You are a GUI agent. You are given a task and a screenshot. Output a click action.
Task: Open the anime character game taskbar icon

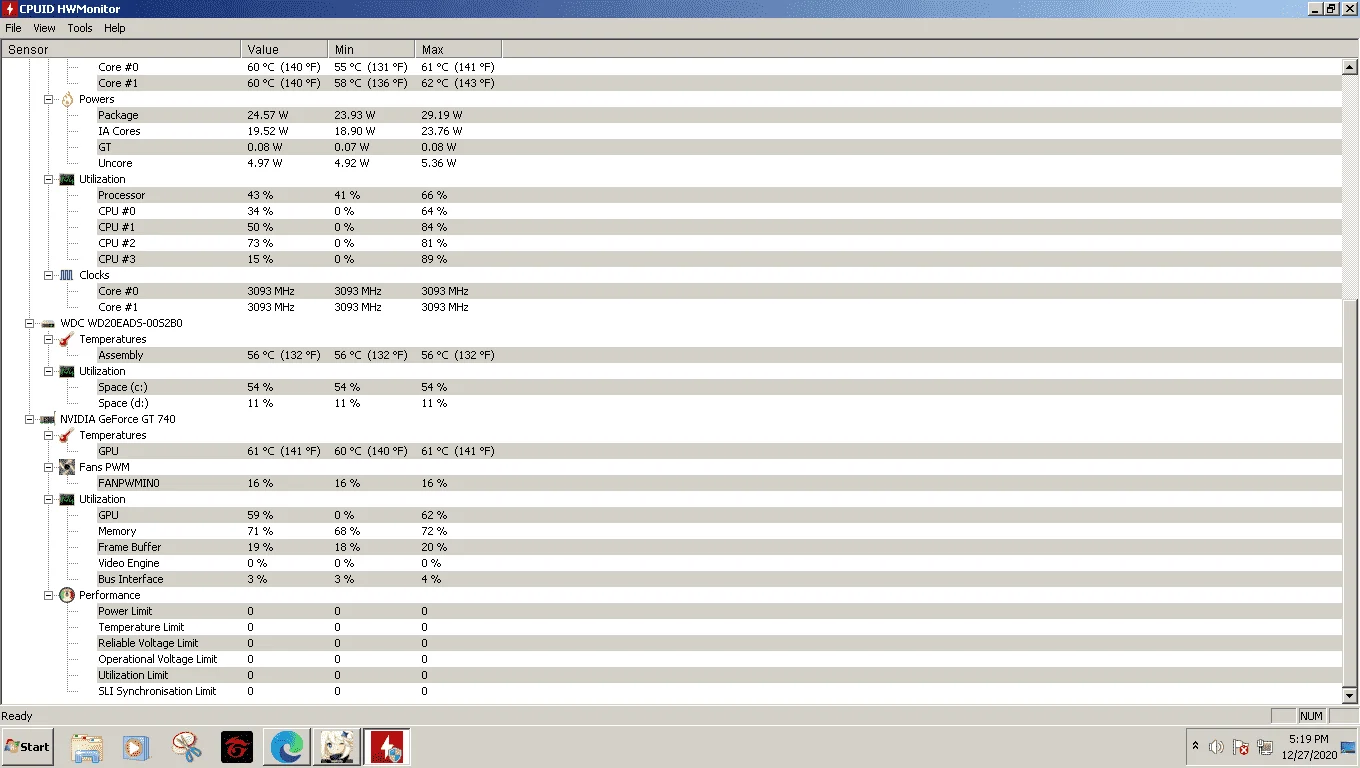pyautogui.click(x=336, y=747)
